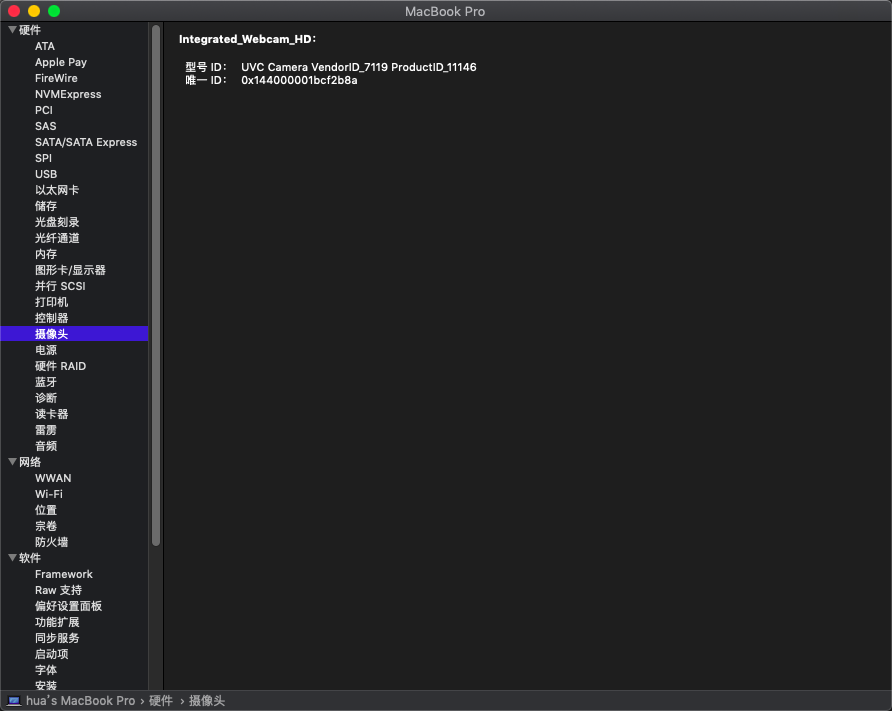Viewport: 892px width, 711px height.
Task: Click hua's MacBook Pro in path bar
Action: 81,701
